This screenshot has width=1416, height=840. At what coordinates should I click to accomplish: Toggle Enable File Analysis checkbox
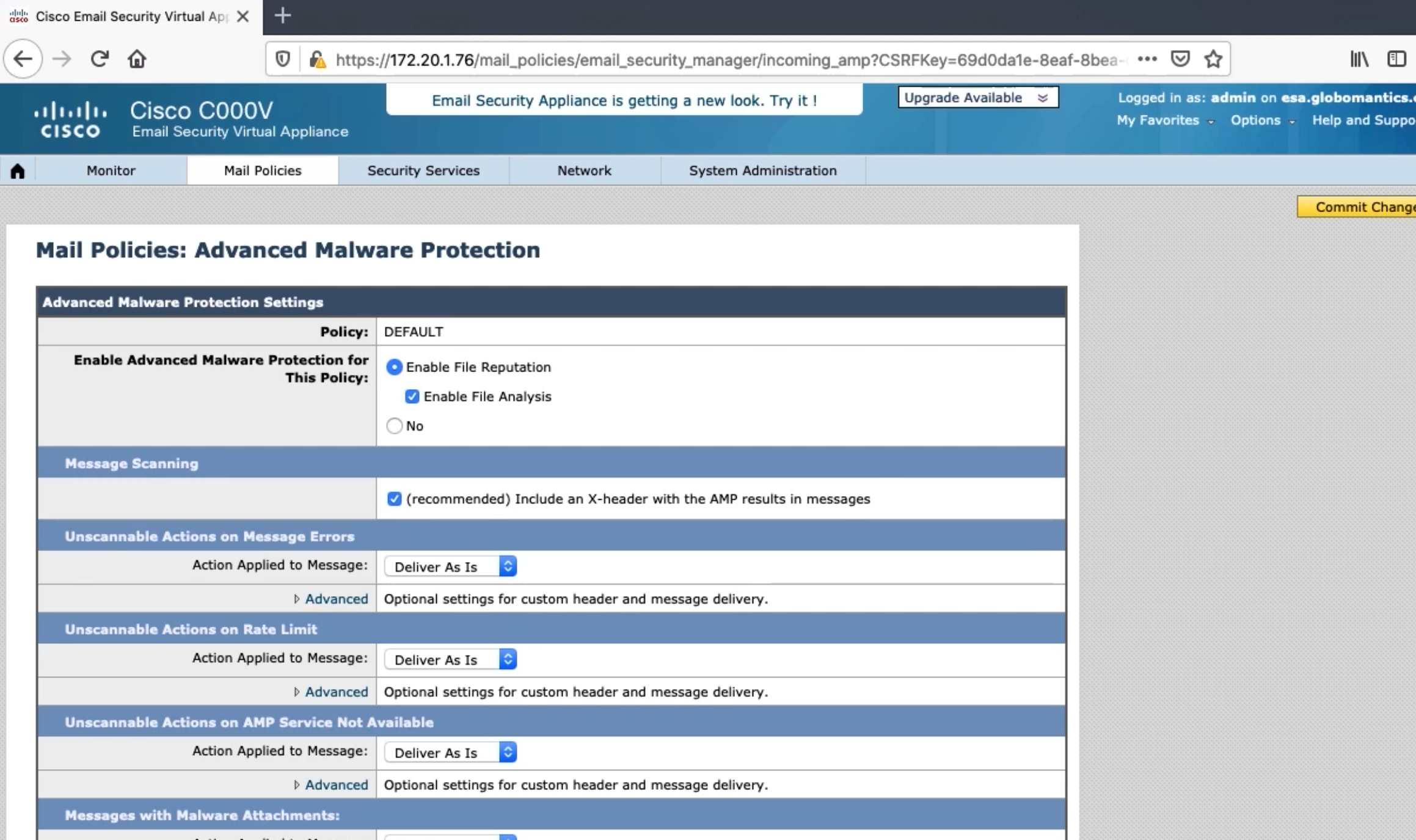pos(412,396)
